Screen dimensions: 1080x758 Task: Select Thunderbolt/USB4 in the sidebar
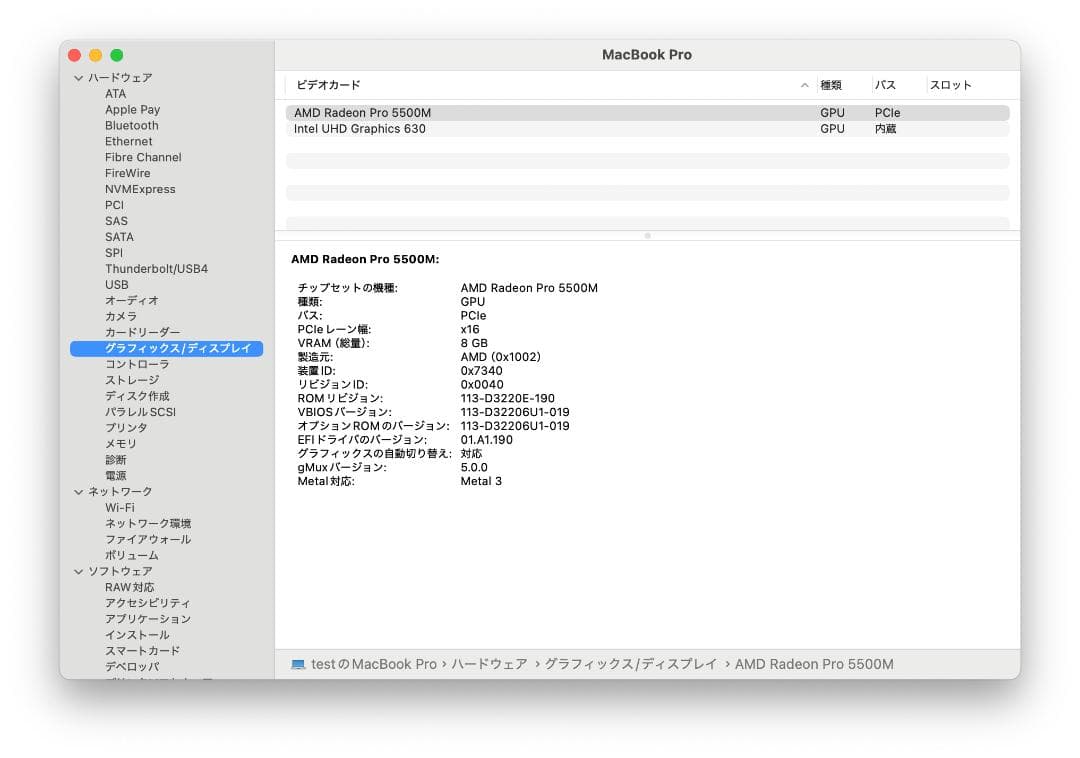[156, 268]
